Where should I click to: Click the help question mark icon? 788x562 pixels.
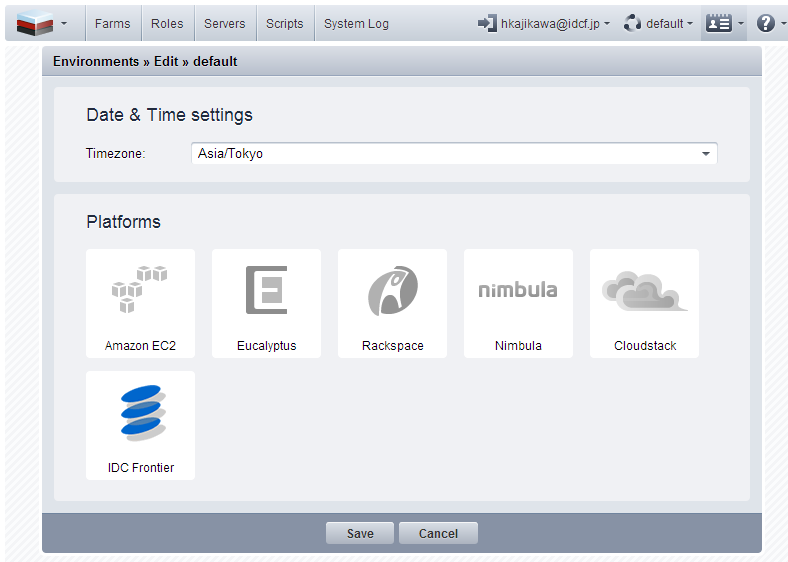point(765,23)
